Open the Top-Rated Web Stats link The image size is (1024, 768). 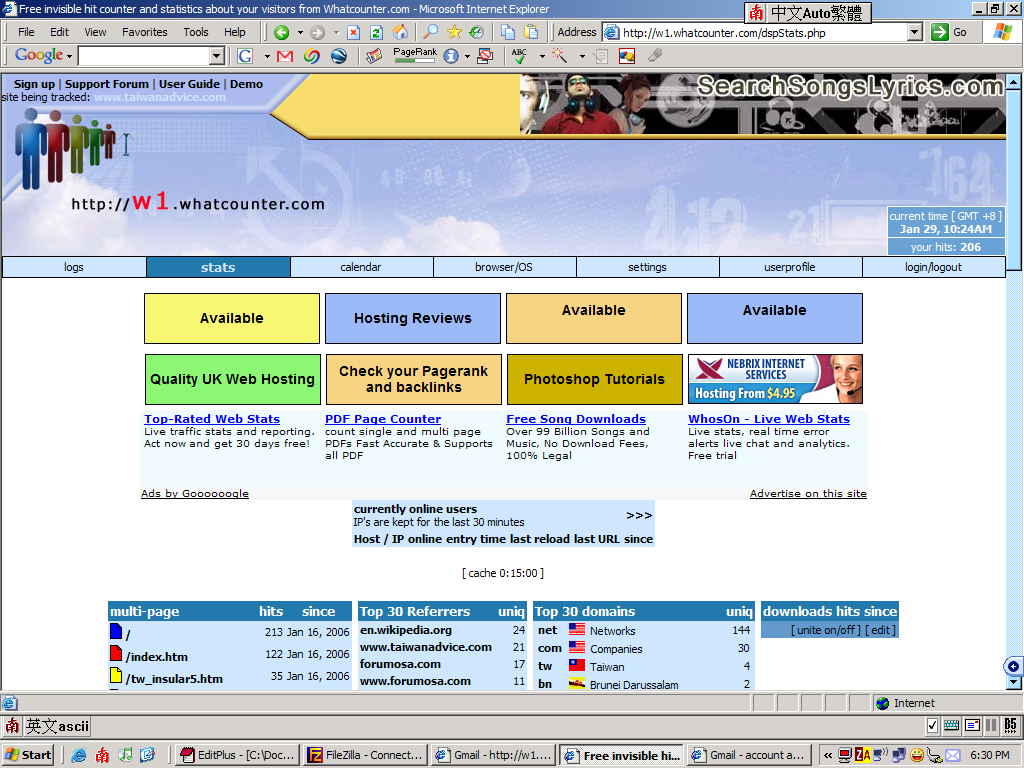(212, 419)
